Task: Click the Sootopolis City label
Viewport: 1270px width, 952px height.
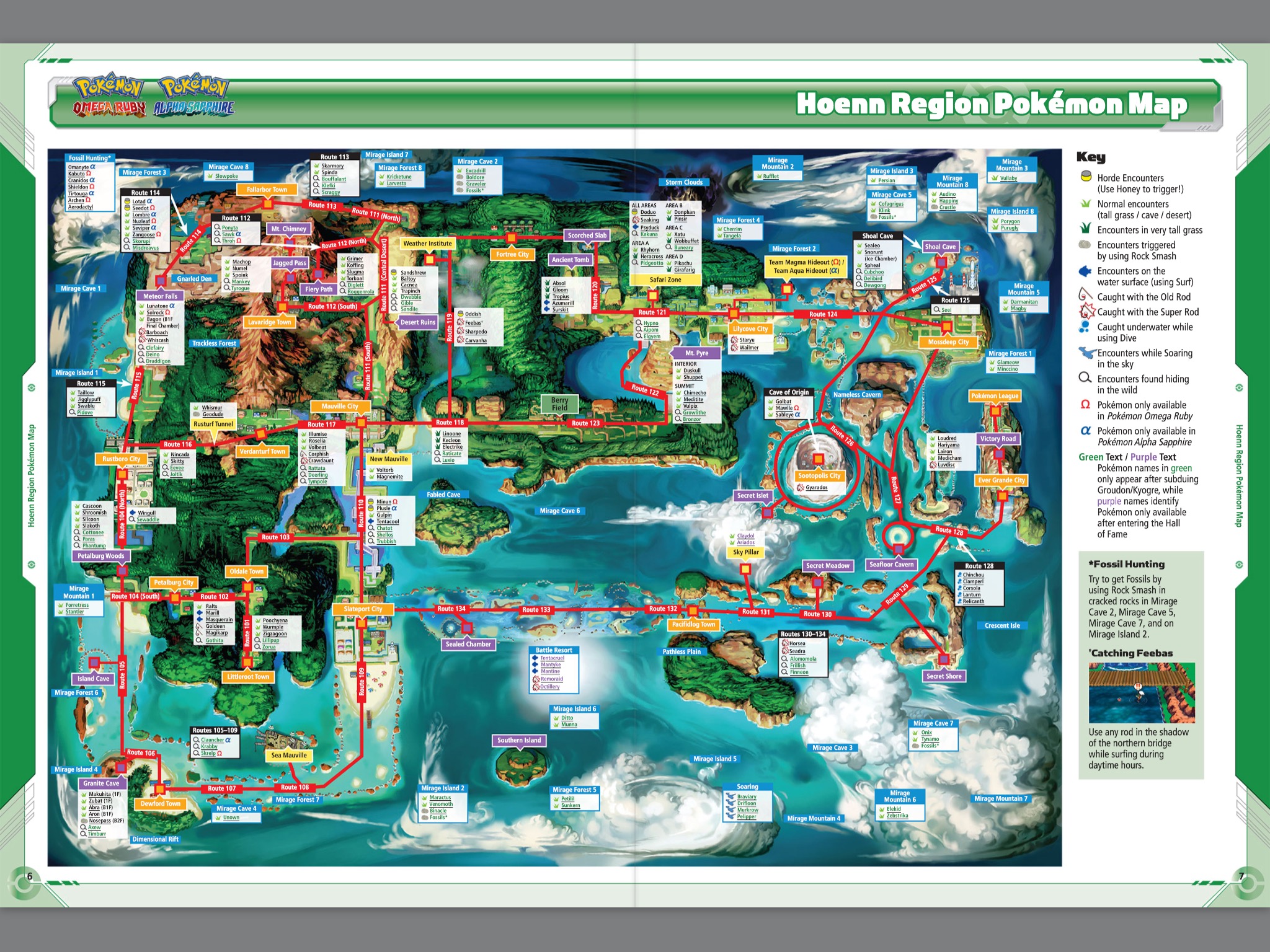Action: pos(819,476)
